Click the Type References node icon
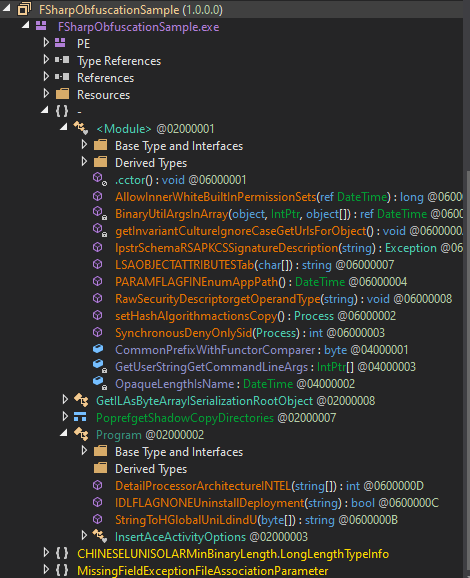 pos(62,60)
